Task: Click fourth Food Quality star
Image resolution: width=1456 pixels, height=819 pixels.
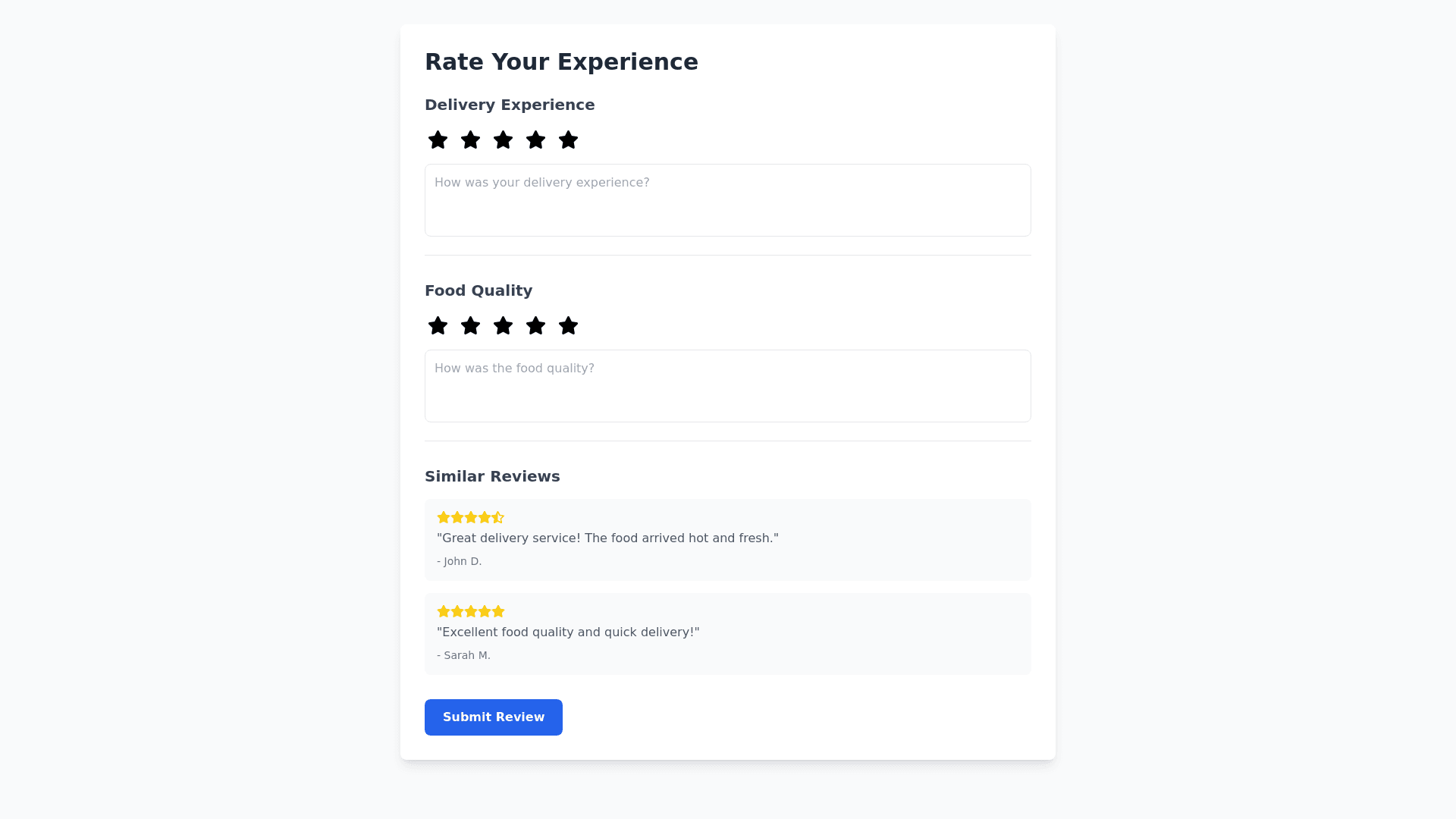Action: click(x=535, y=326)
